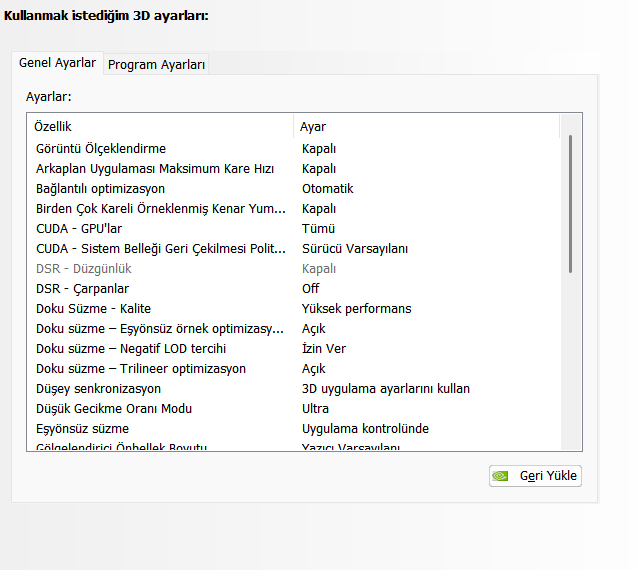Click the Ayar column header
Image resolution: width=638 pixels, height=578 pixels.
313,127
